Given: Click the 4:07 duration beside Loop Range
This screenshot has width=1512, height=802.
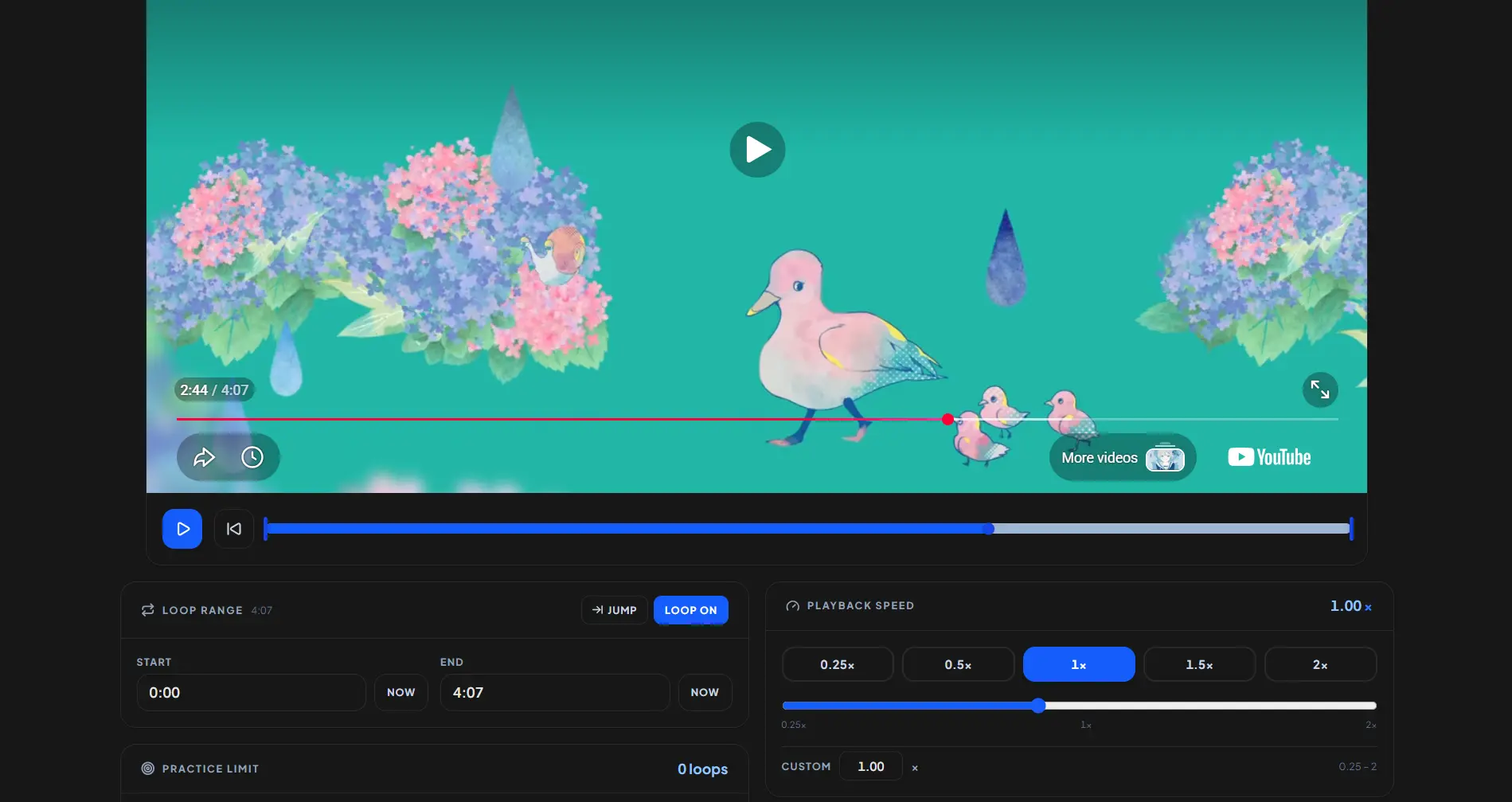Looking at the screenshot, I should [262, 611].
